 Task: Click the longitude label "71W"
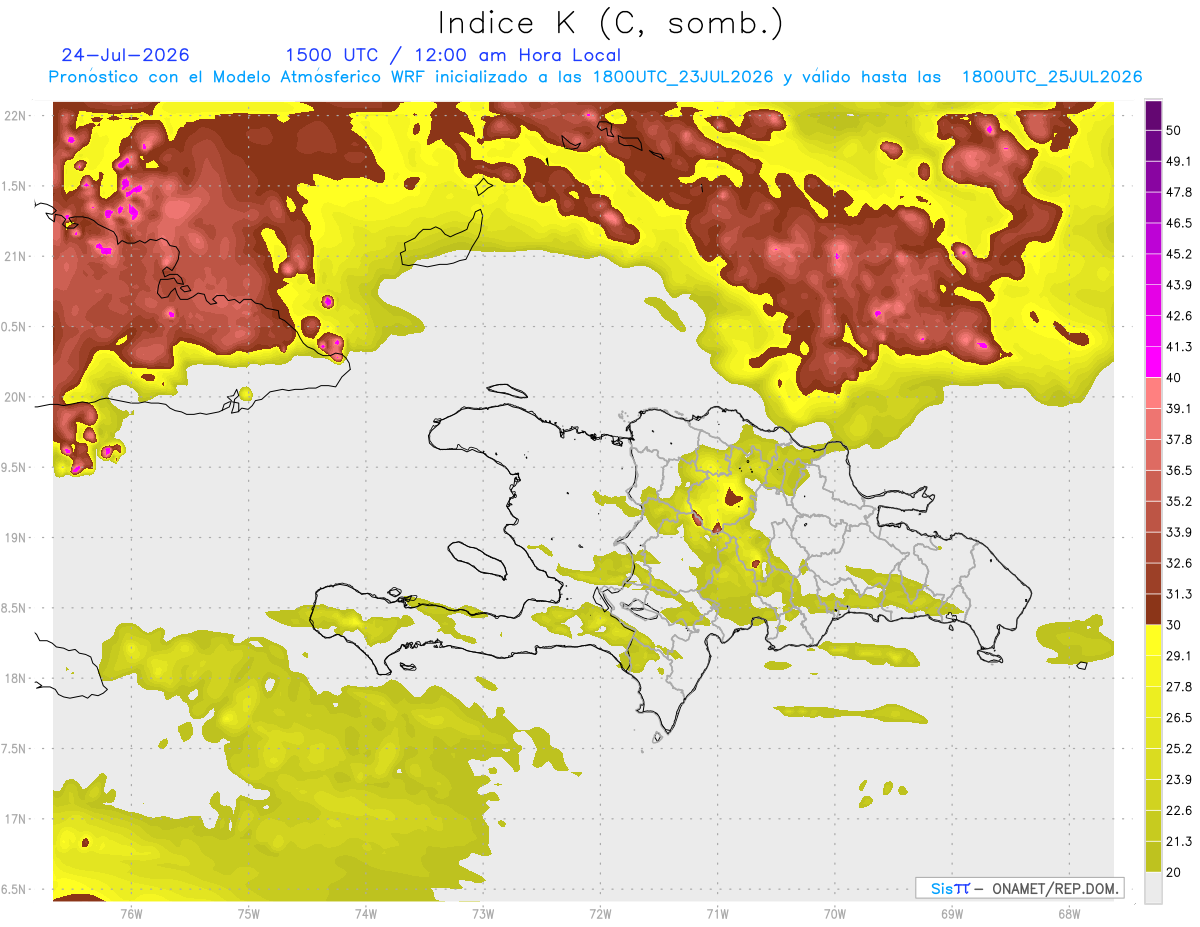717,914
